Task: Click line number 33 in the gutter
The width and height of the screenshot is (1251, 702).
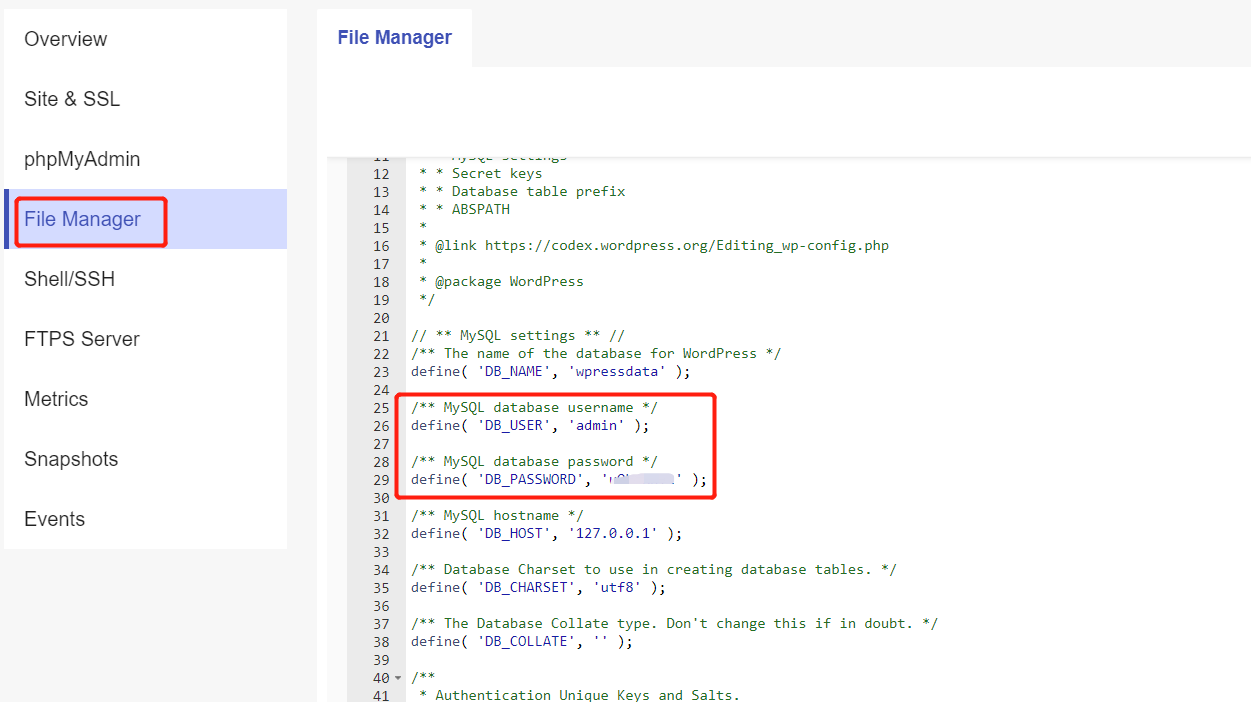Action: (381, 552)
